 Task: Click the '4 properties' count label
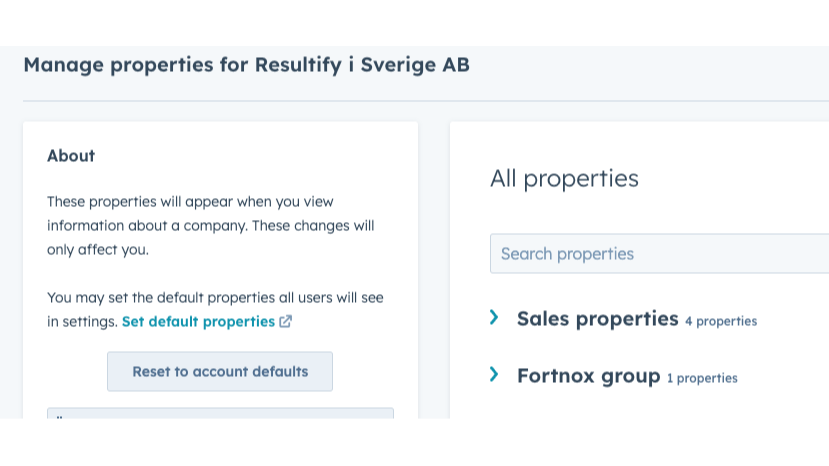point(721,321)
